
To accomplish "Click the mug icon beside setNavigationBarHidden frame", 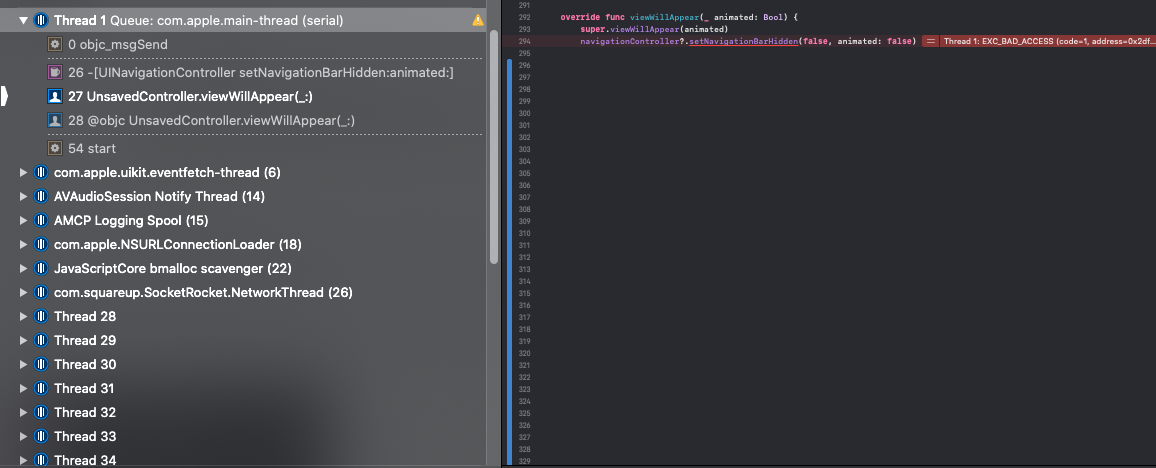I will 55,73.
